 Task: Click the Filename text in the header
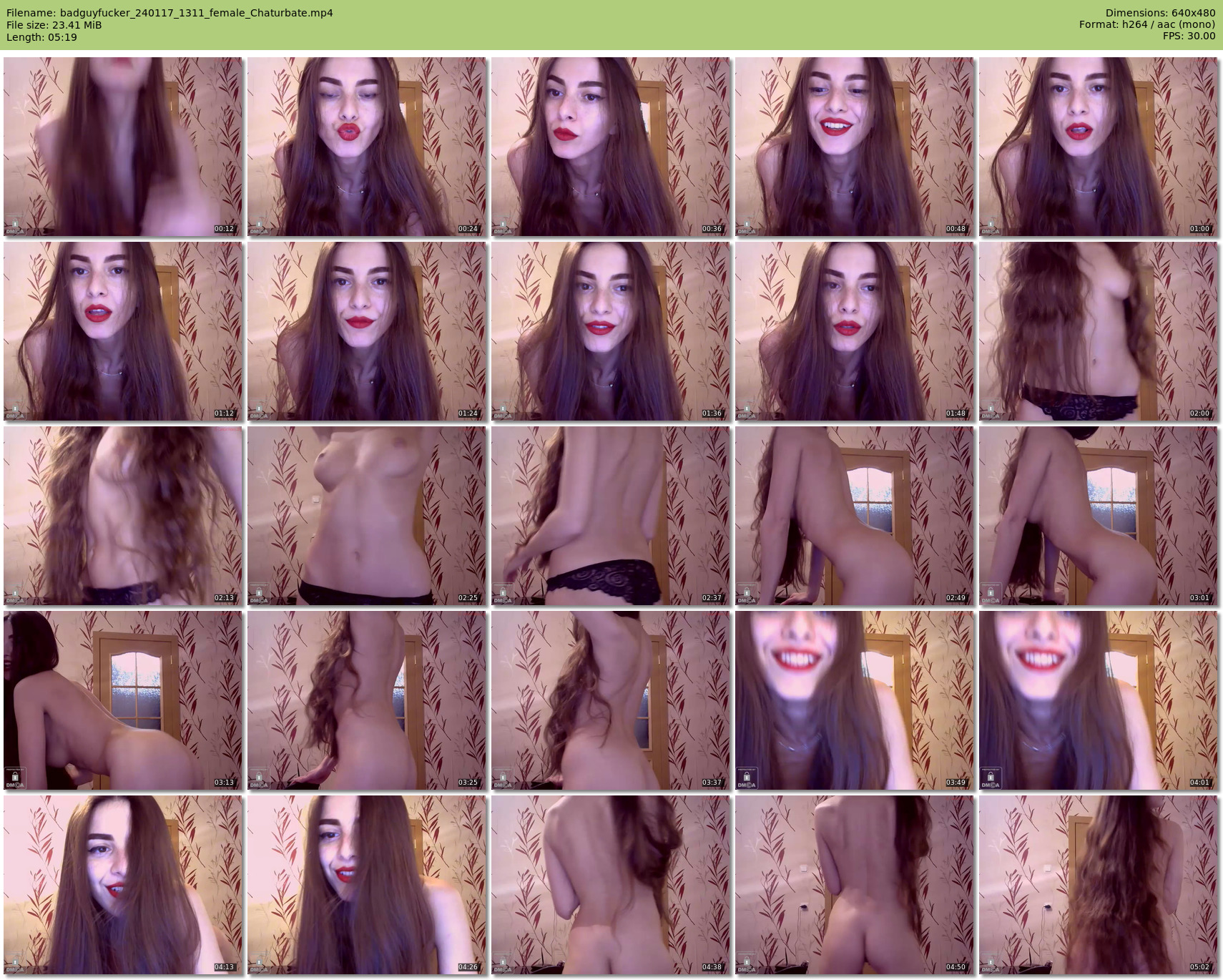coord(170,13)
